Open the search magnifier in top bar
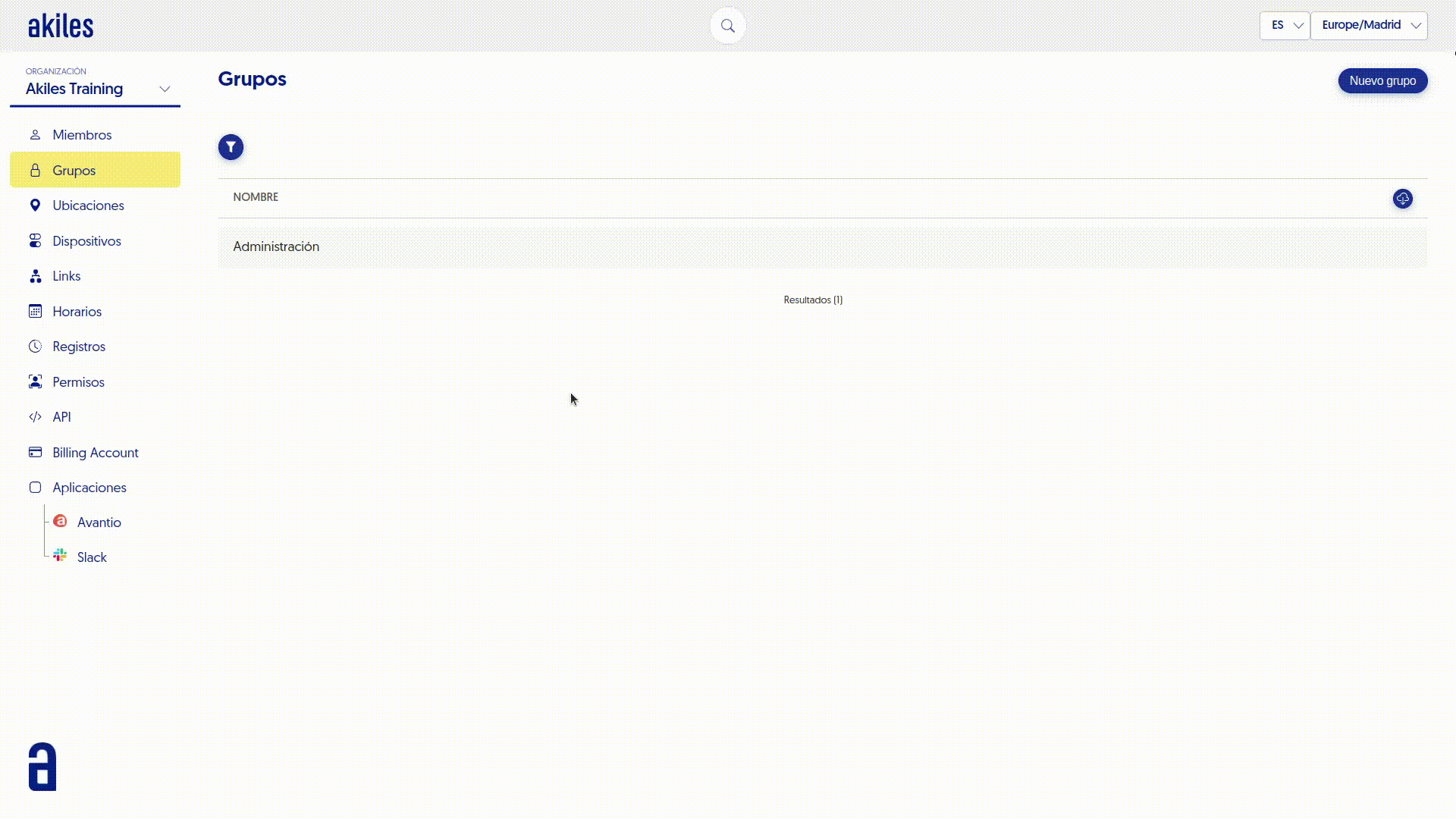 point(727,25)
